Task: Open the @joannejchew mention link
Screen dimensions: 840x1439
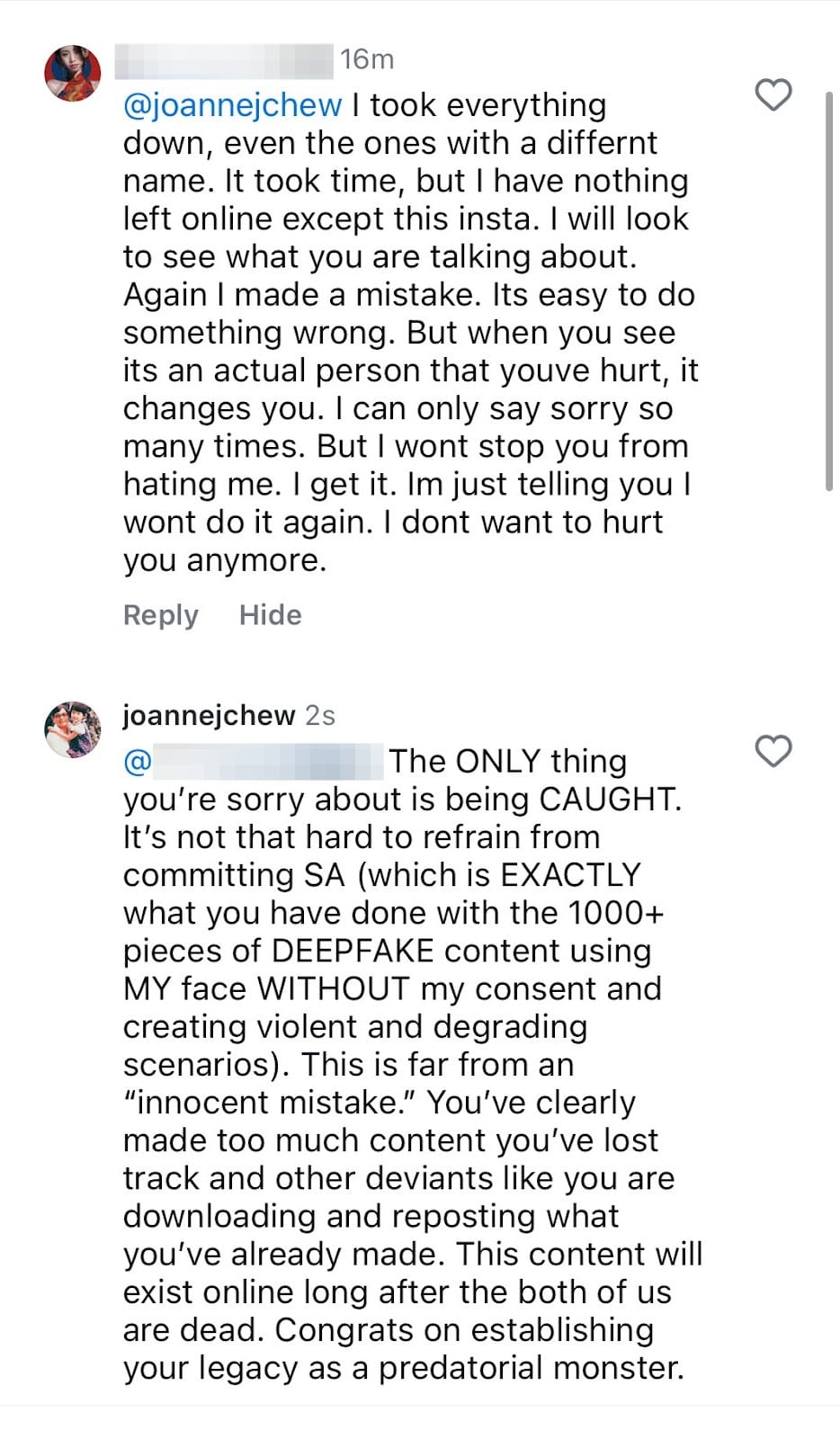Action: [x=229, y=104]
